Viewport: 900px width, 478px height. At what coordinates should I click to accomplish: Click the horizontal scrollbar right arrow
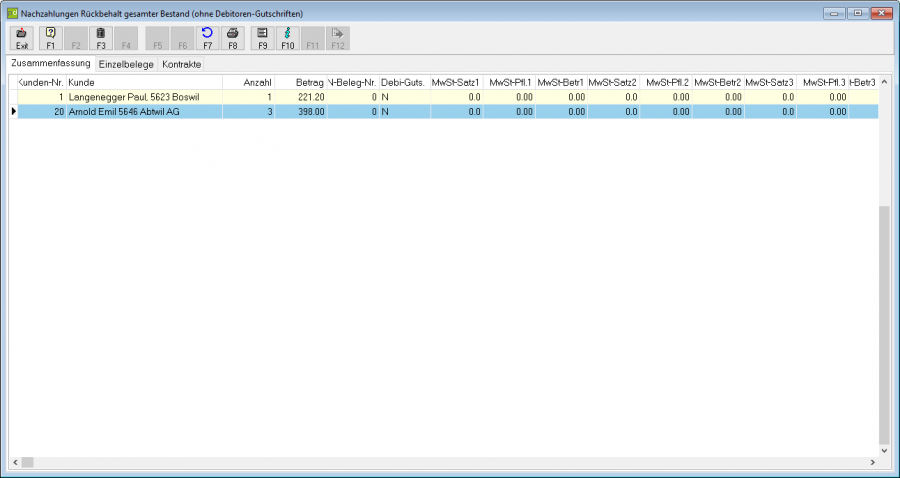872,462
